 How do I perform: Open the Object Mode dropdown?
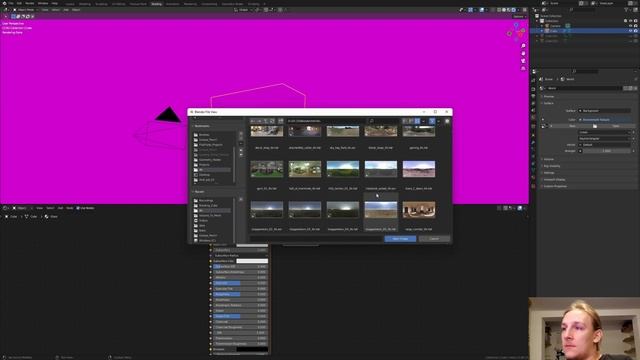(26, 10)
